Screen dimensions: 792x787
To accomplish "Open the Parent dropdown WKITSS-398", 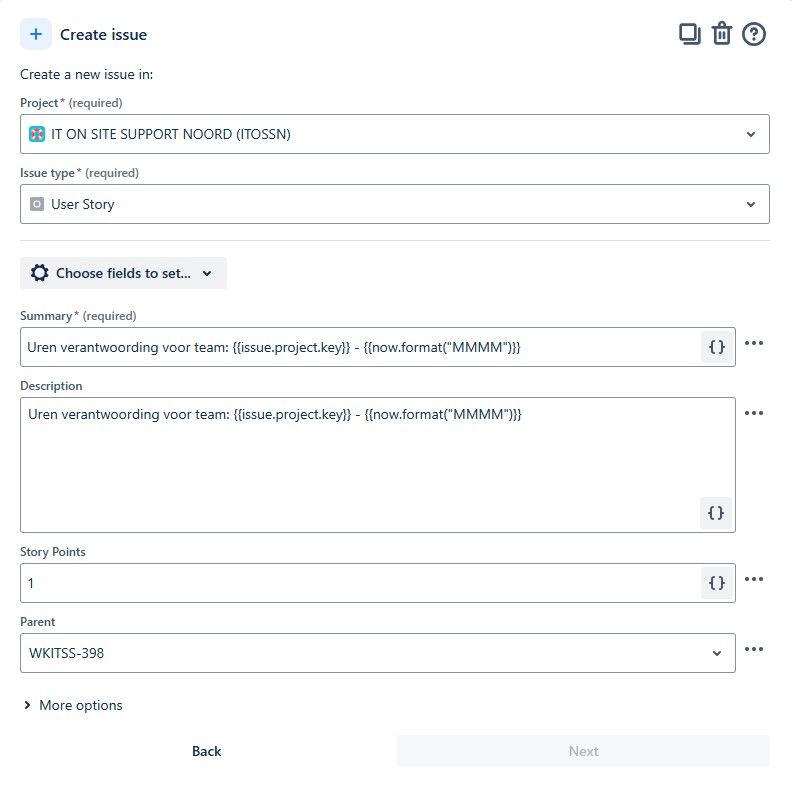I will coord(378,653).
